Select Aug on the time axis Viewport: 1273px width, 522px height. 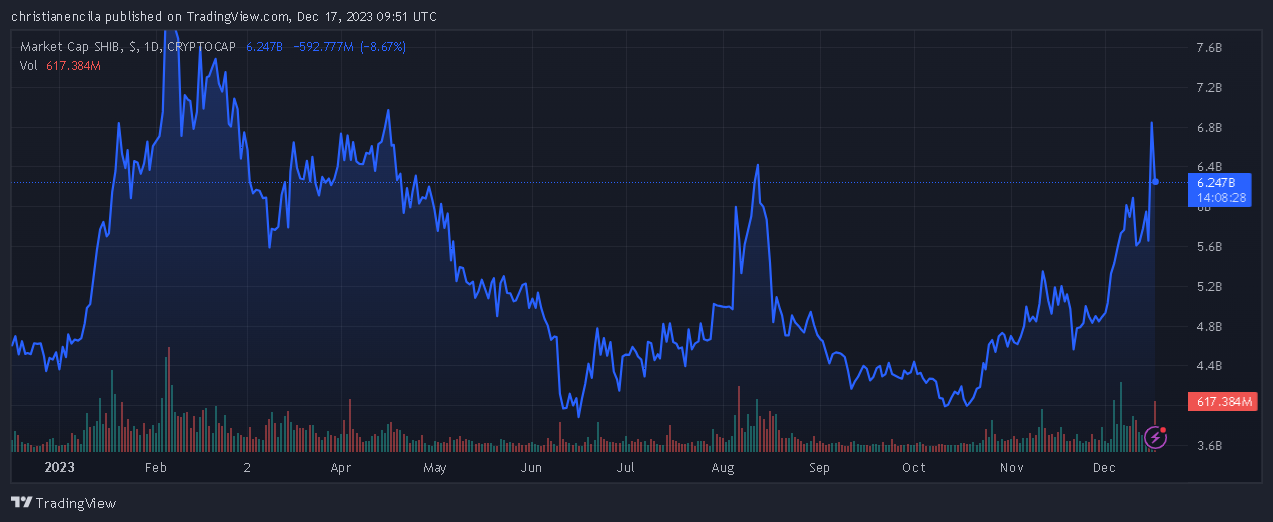coord(722,468)
